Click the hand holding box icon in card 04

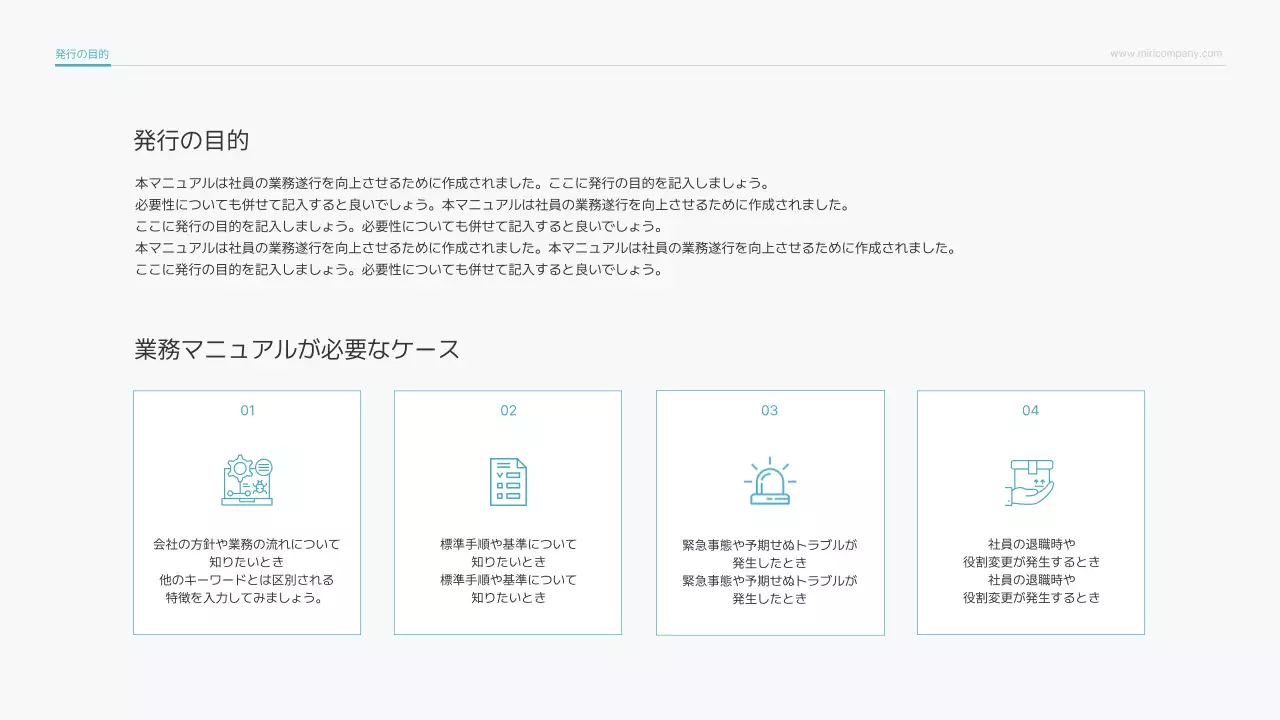point(1031,480)
